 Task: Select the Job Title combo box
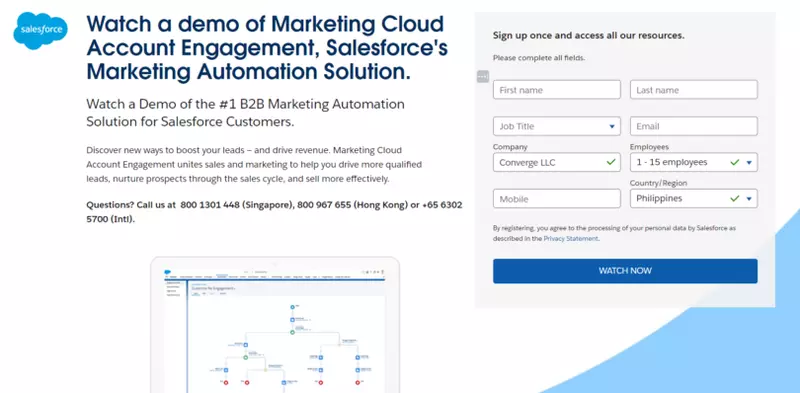(557, 126)
